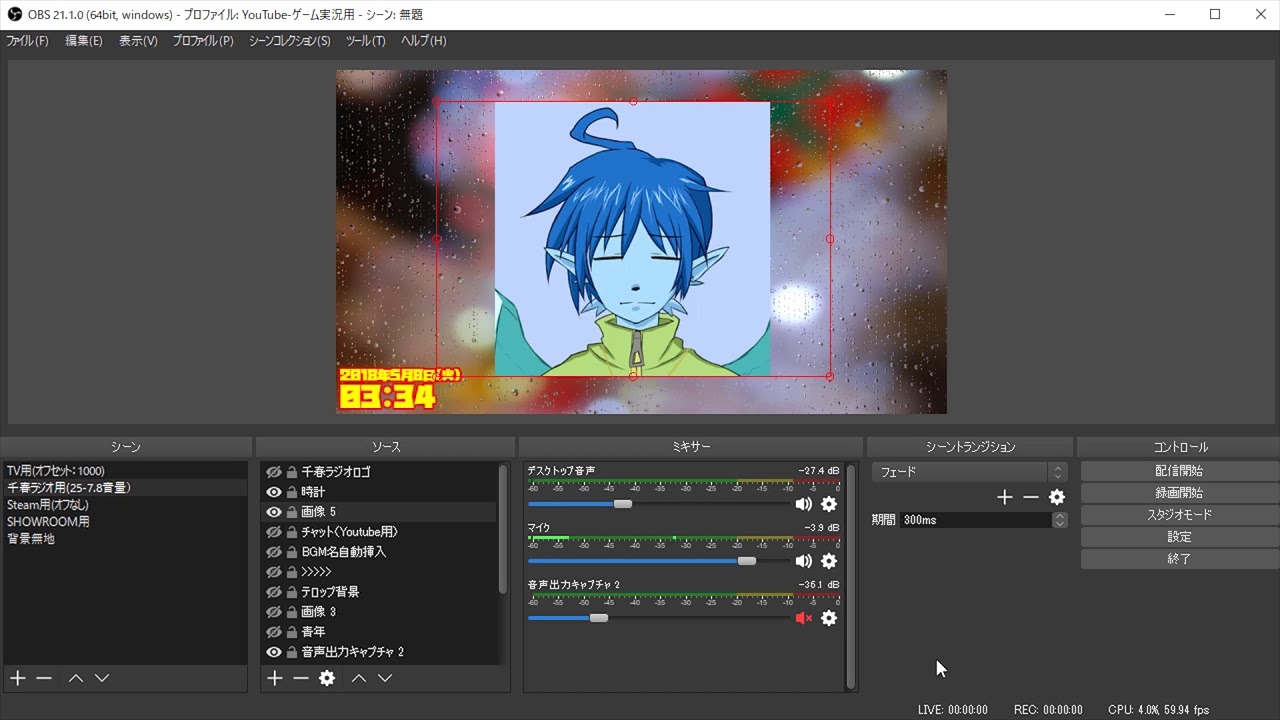The image size is (1280, 720).
Task: Open the 表示(V) menu
Action: (x=138, y=41)
